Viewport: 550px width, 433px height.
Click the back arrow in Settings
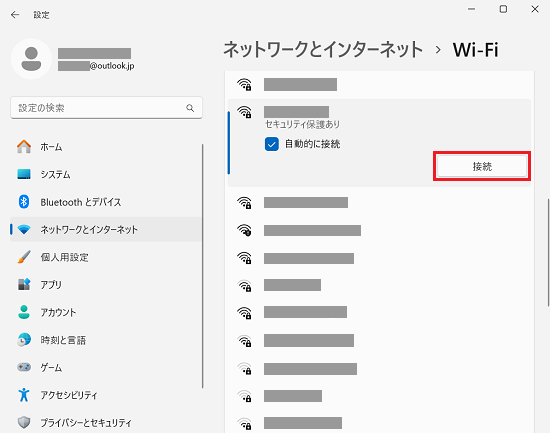[x=15, y=15]
